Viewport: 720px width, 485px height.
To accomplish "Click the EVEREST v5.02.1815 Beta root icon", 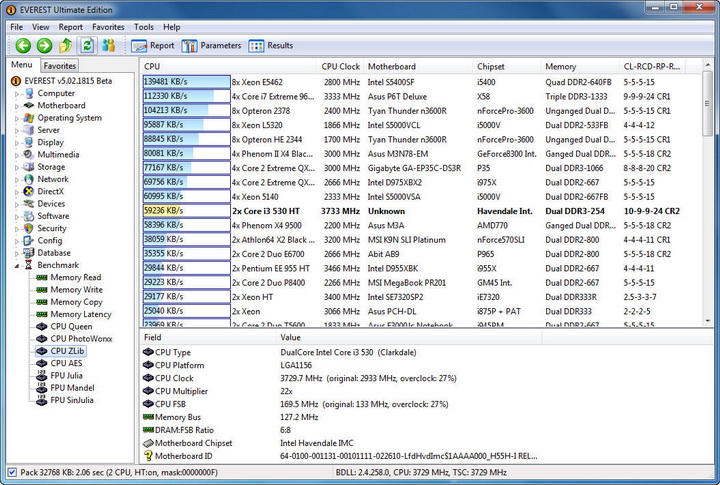I will coord(16,81).
